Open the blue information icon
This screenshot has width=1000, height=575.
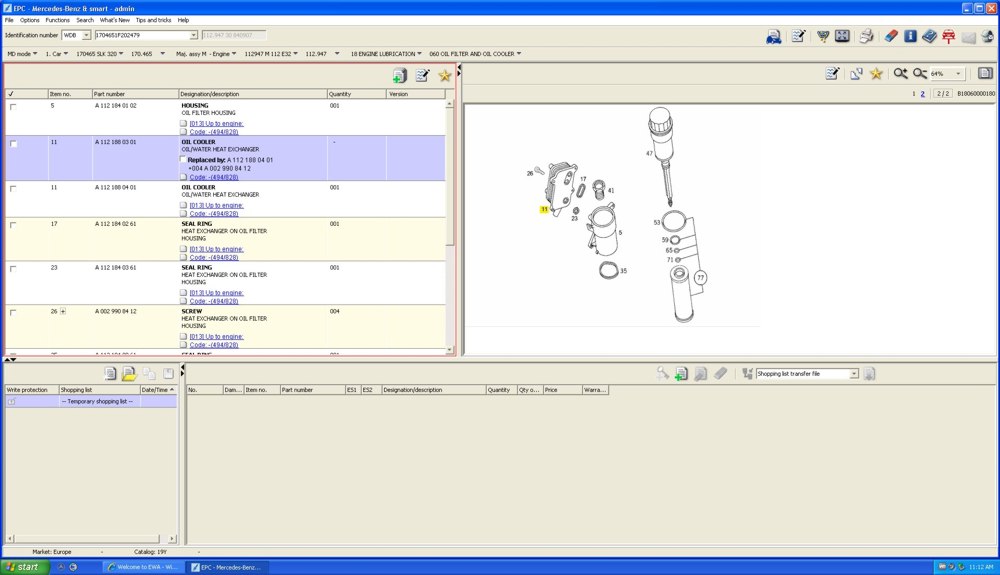tap(911, 36)
